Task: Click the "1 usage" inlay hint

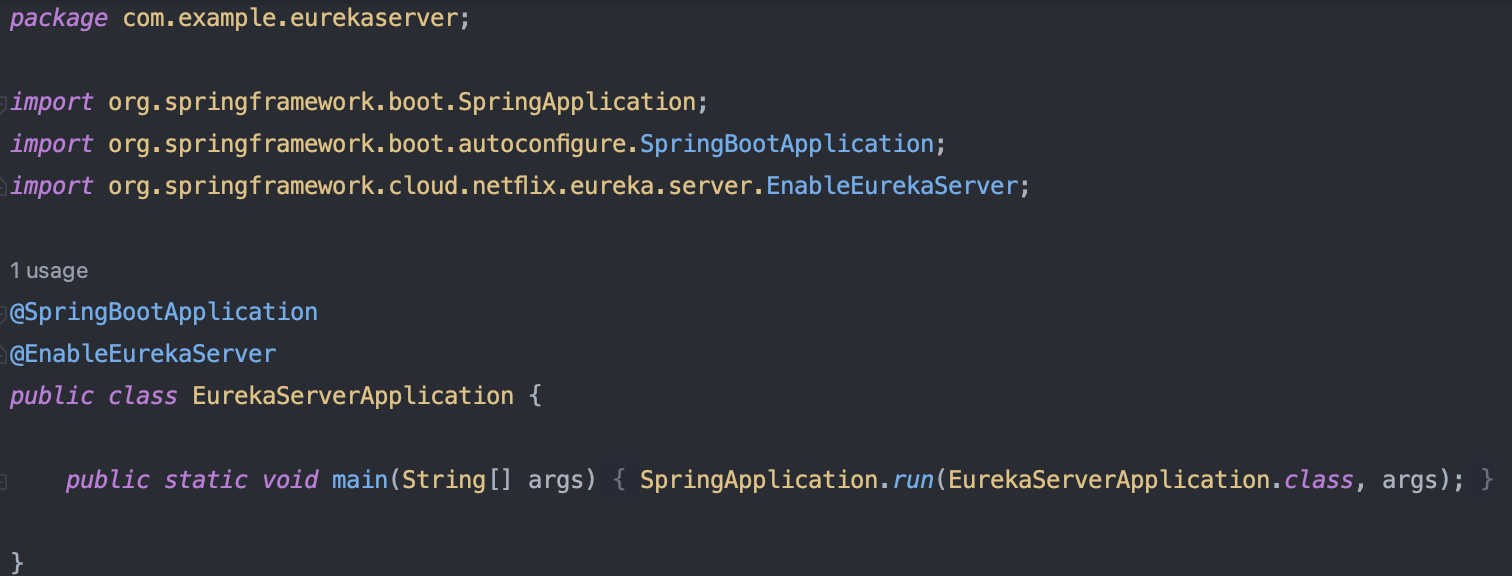Action: click(x=48, y=271)
